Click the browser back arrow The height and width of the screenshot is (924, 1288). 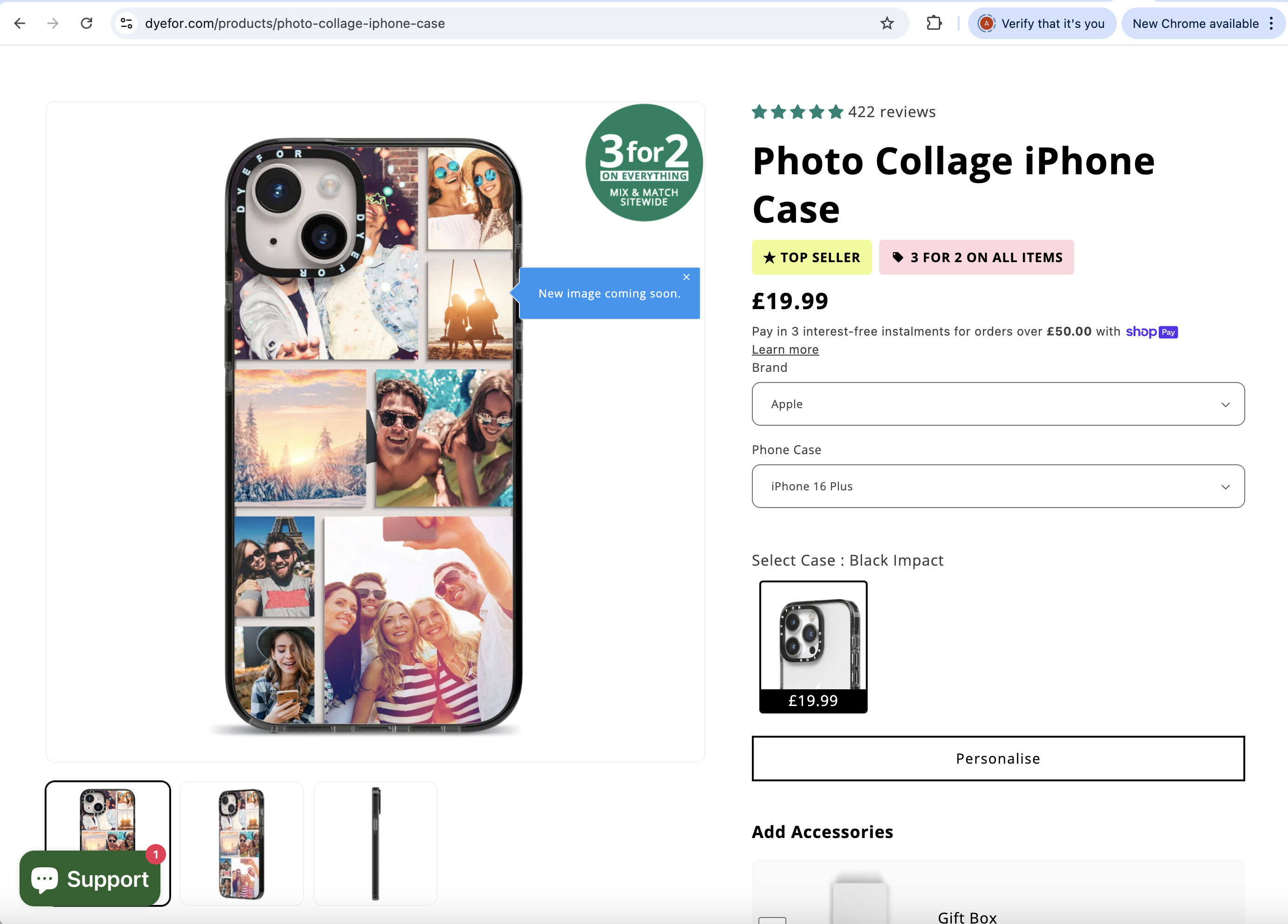coord(20,23)
